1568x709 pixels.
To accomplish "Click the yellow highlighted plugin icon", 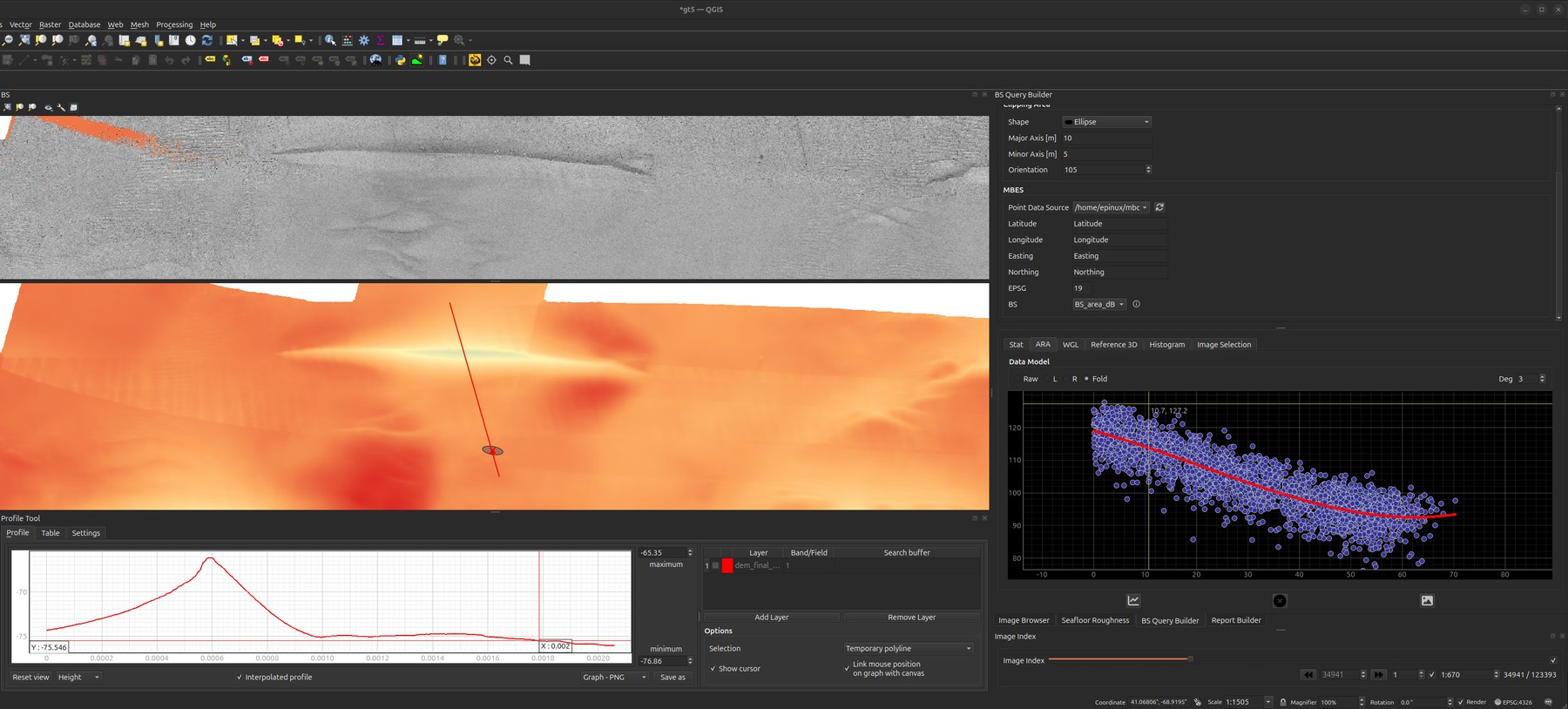I will [475, 60].
